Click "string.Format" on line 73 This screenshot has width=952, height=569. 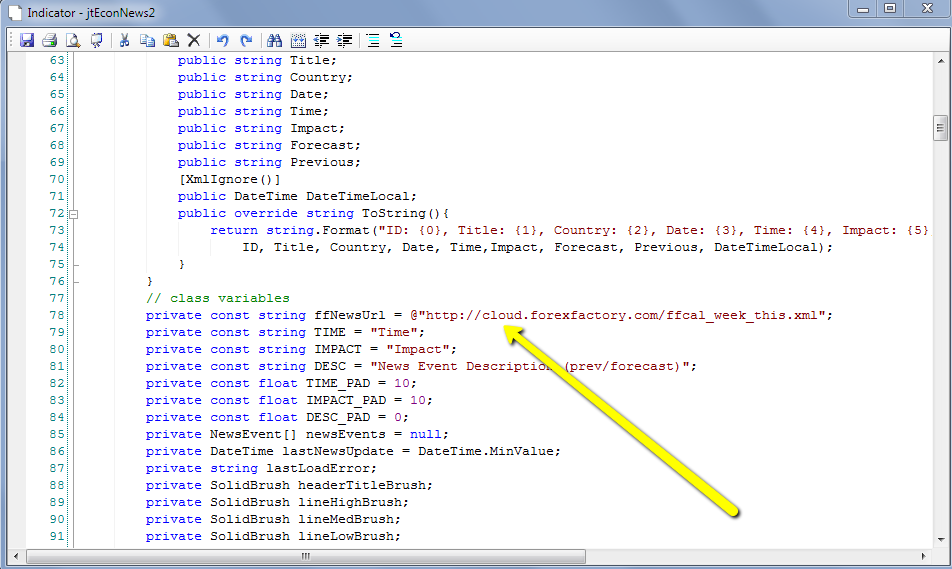(318, 230)
